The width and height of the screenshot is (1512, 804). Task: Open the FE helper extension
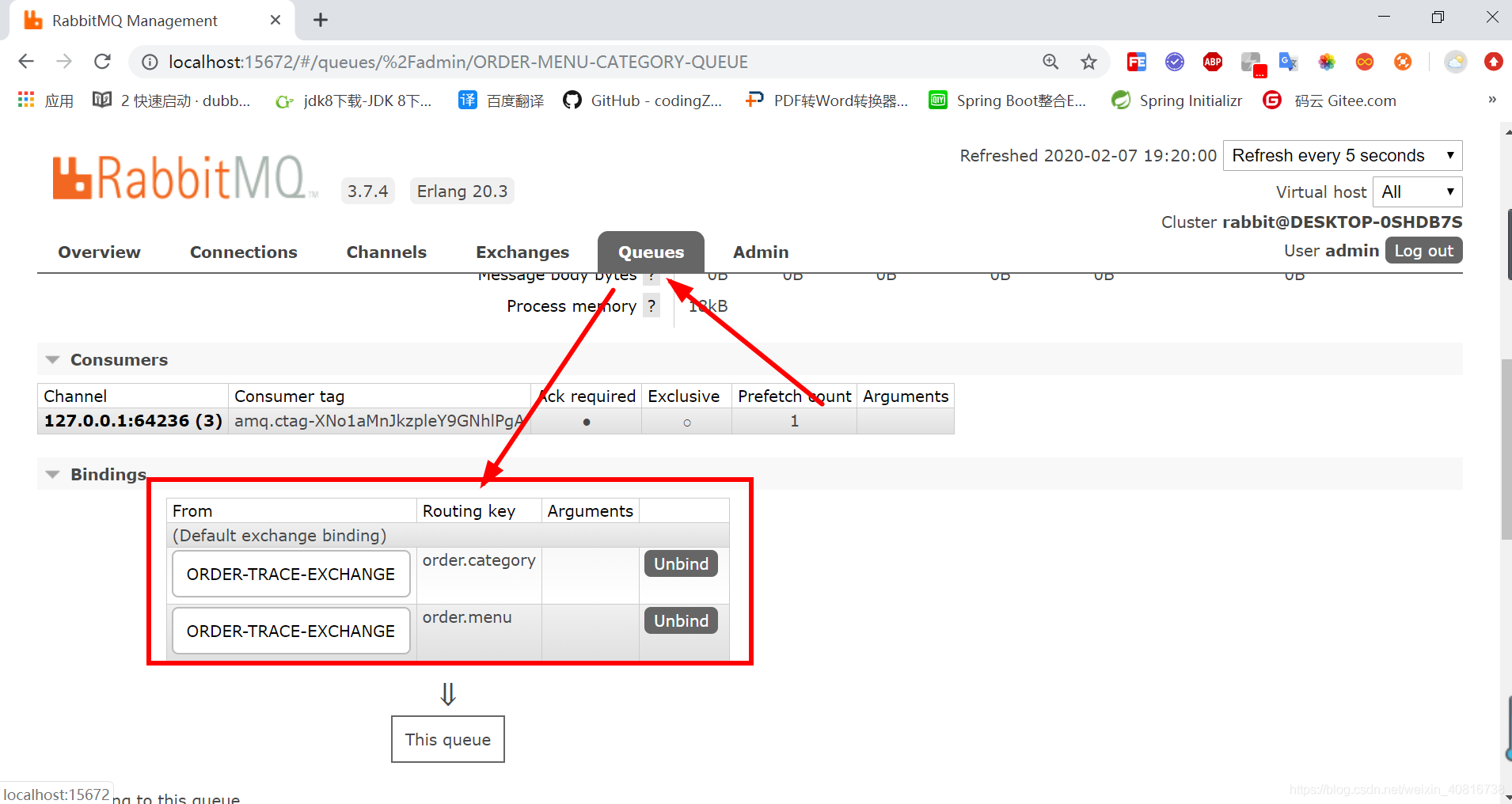pos(1137,62)
